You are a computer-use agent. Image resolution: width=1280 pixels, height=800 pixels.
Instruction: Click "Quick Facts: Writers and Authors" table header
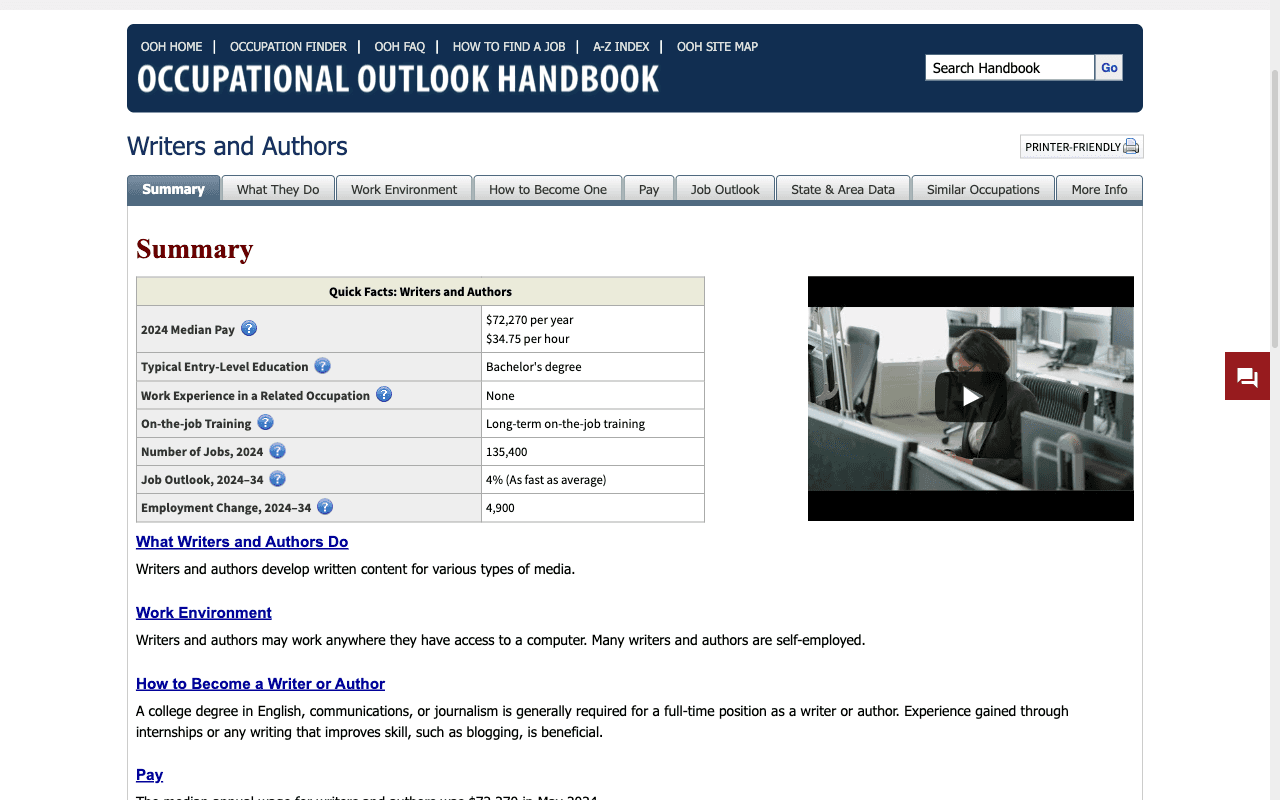coord(420,291)
